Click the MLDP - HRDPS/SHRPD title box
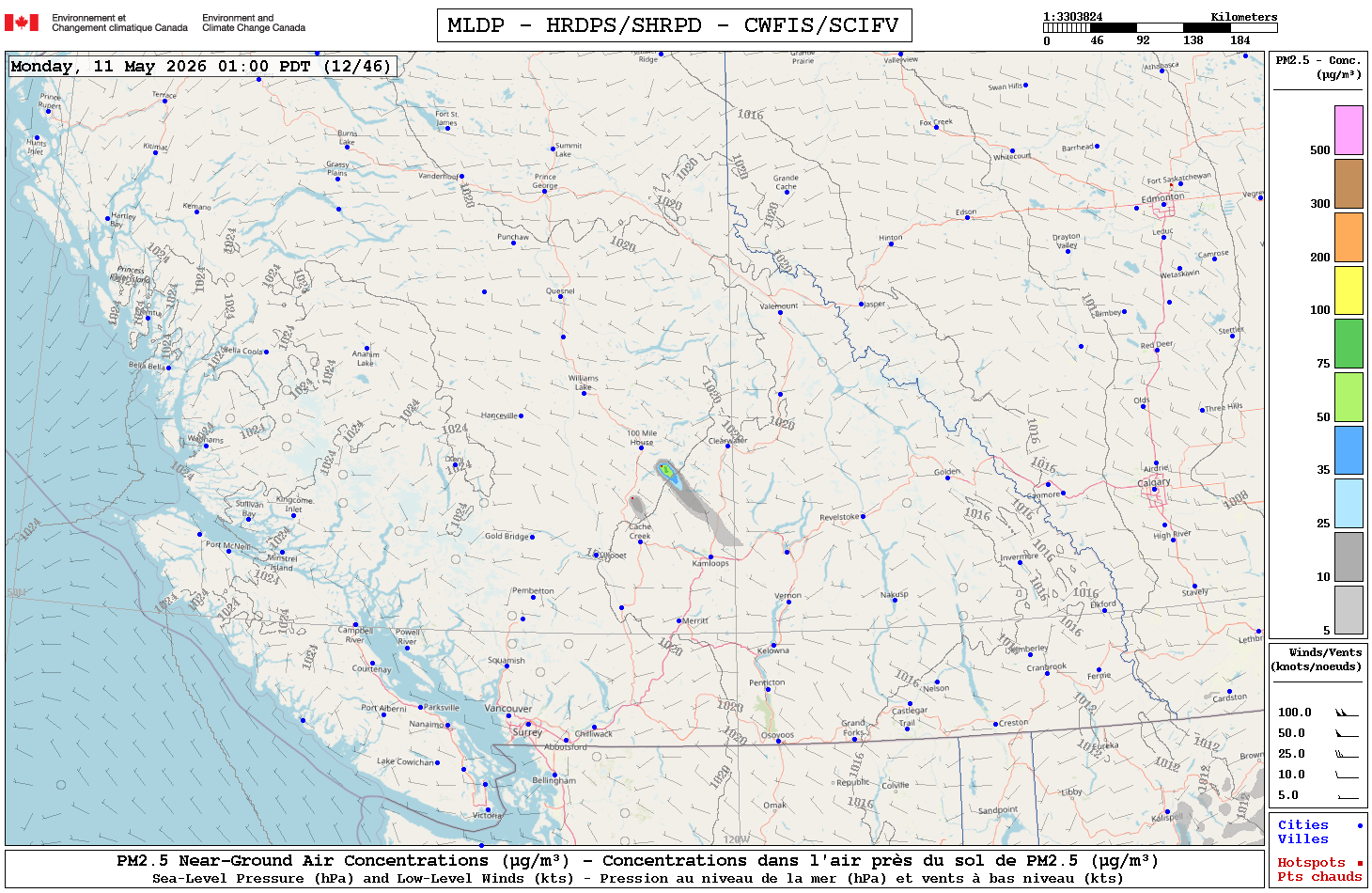The height and width of the screenshot is (893, 1372). (x=674, y=25)
